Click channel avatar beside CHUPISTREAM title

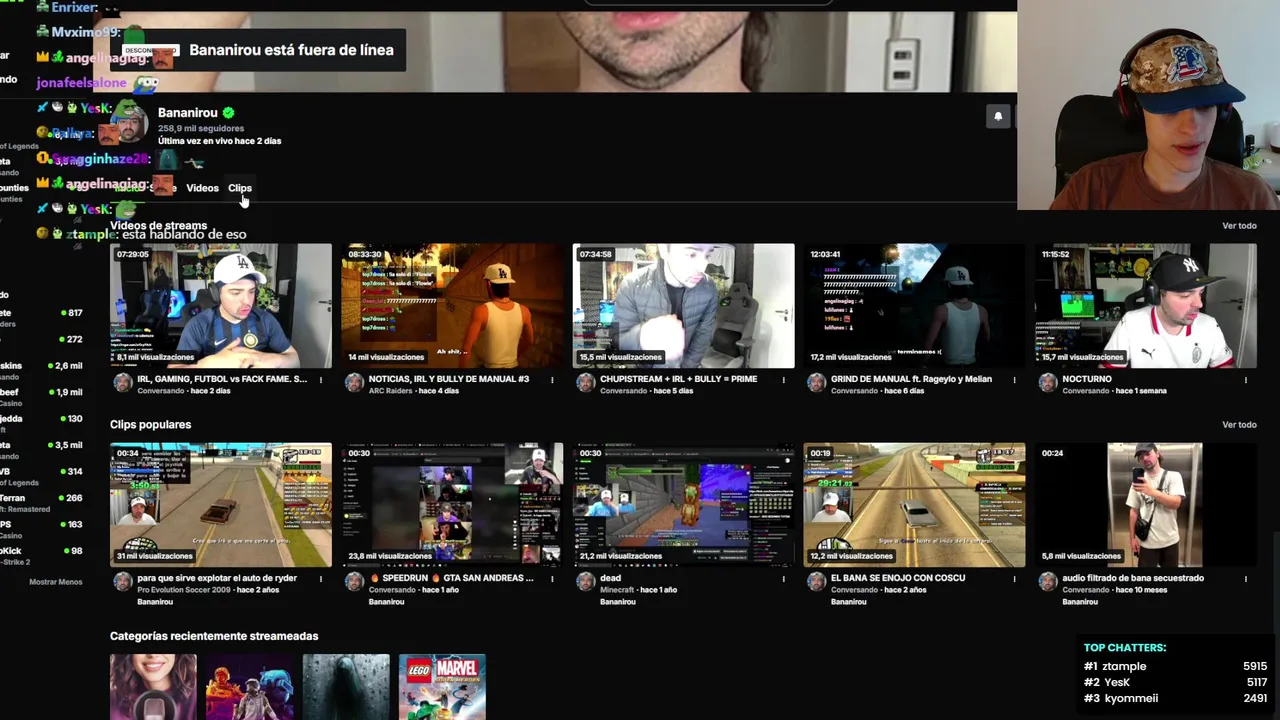(x=585, y=382)
